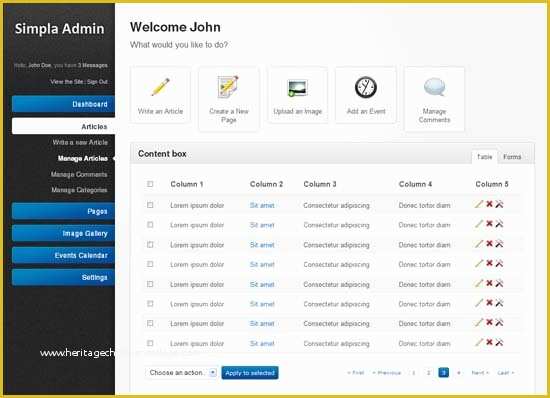This screenshot has width=550, height=398.
Task: Click tools icon in first table row
Action: [499, 204]
